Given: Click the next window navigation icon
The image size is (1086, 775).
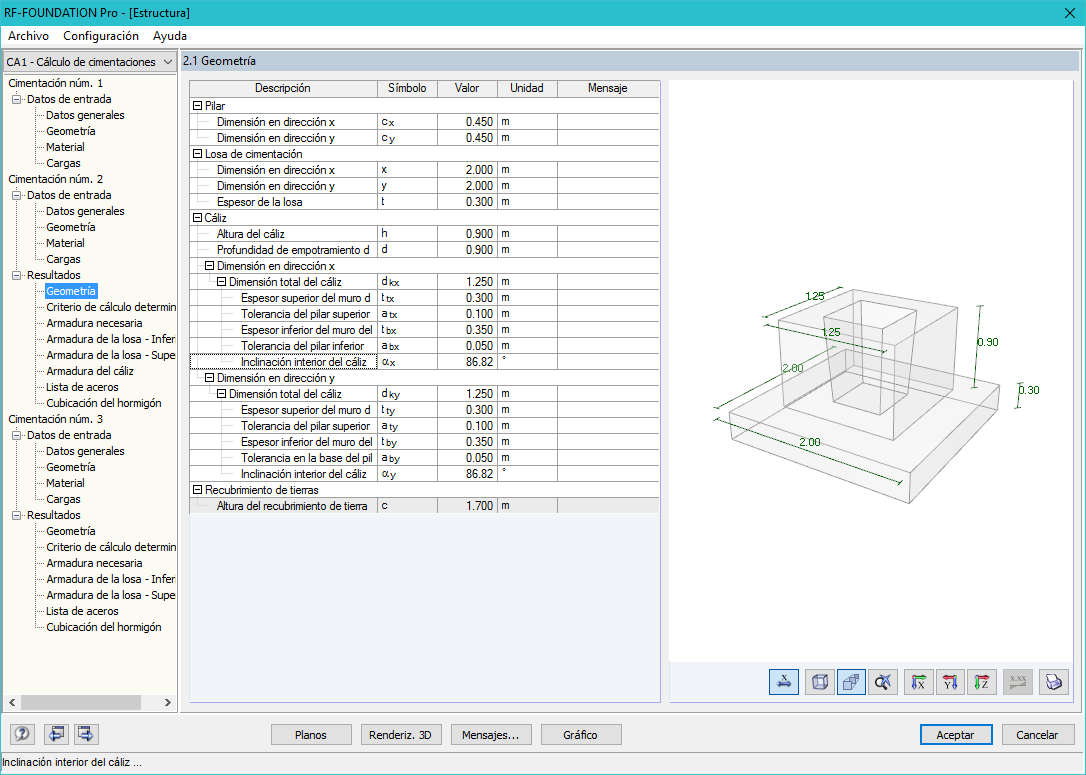Looking at the screenshot, I should pos(86,734).
